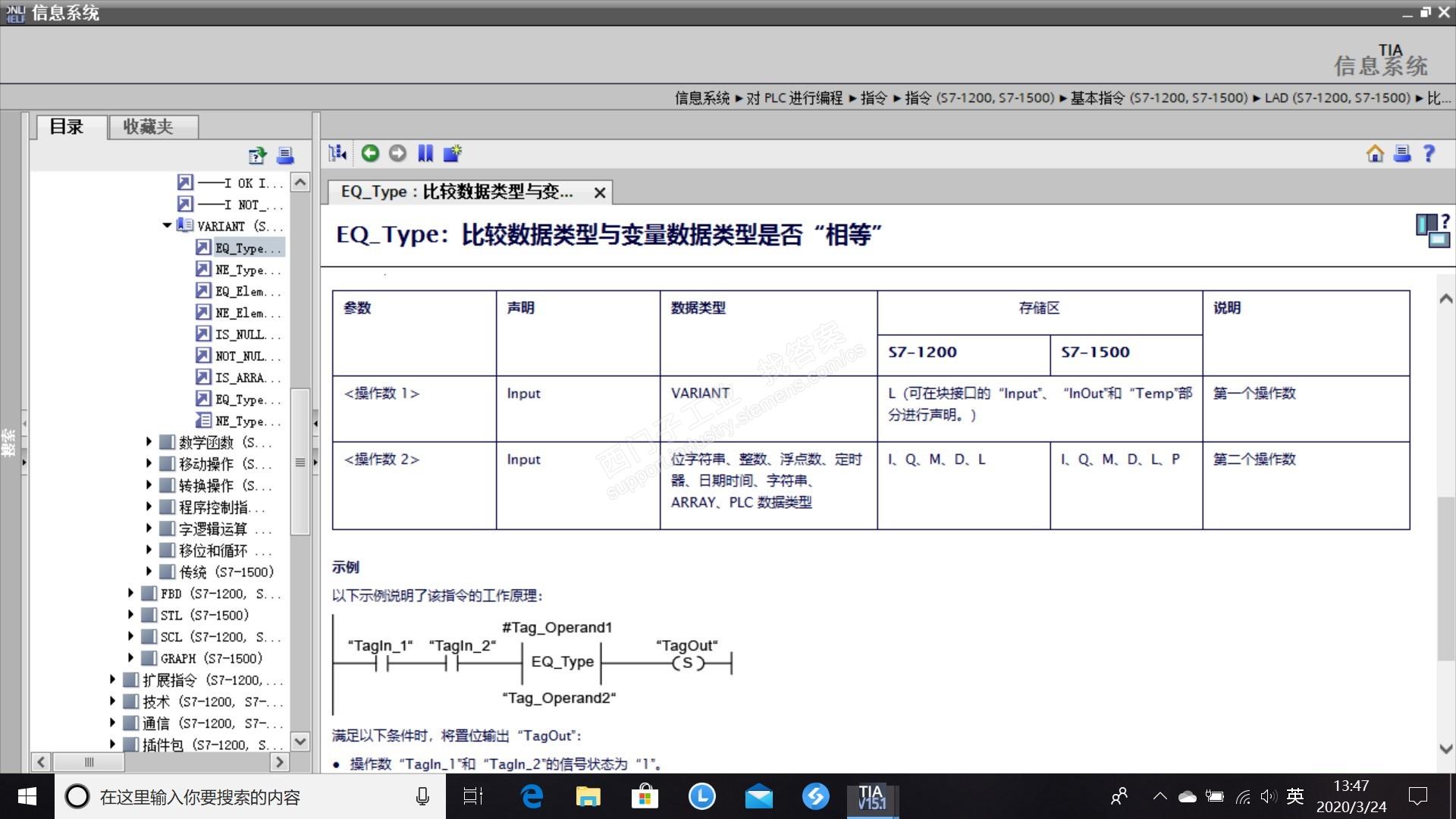Click the grey forward navigation arrow
This screenshot has width=1456, height=819.
397,154
